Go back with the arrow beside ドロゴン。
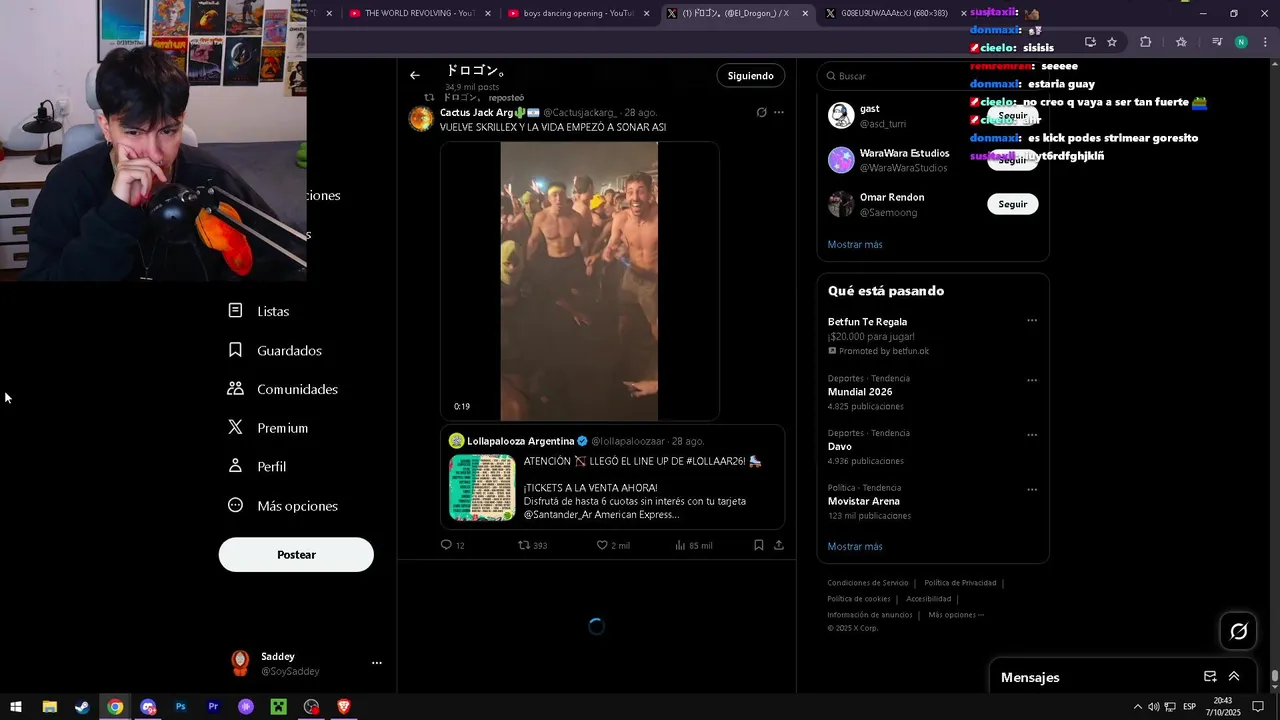 [x=415, y=75]
